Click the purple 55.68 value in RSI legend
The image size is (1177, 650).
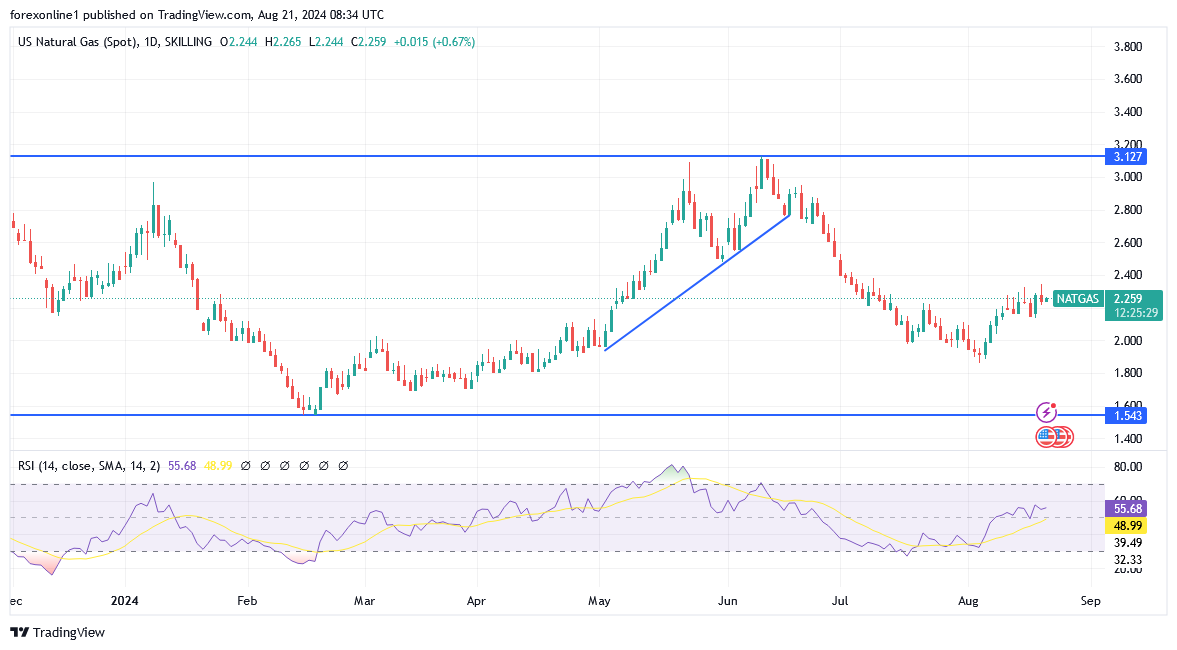point(182,466)
